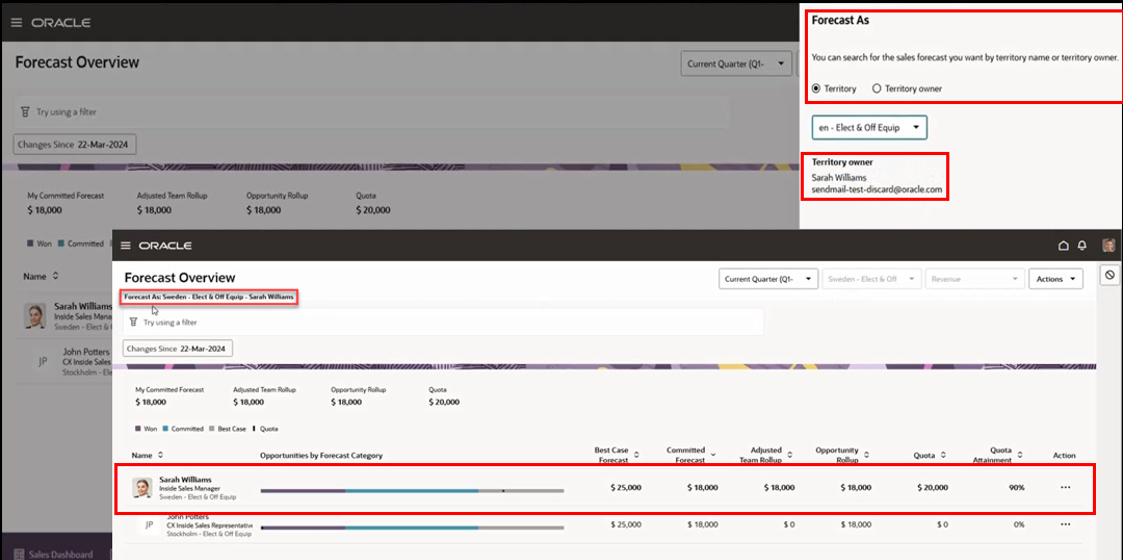Image resolution: width=1124 pixels, height=560 pixels.
Task: Click John Potters name in background window
Action: [86, 352]
